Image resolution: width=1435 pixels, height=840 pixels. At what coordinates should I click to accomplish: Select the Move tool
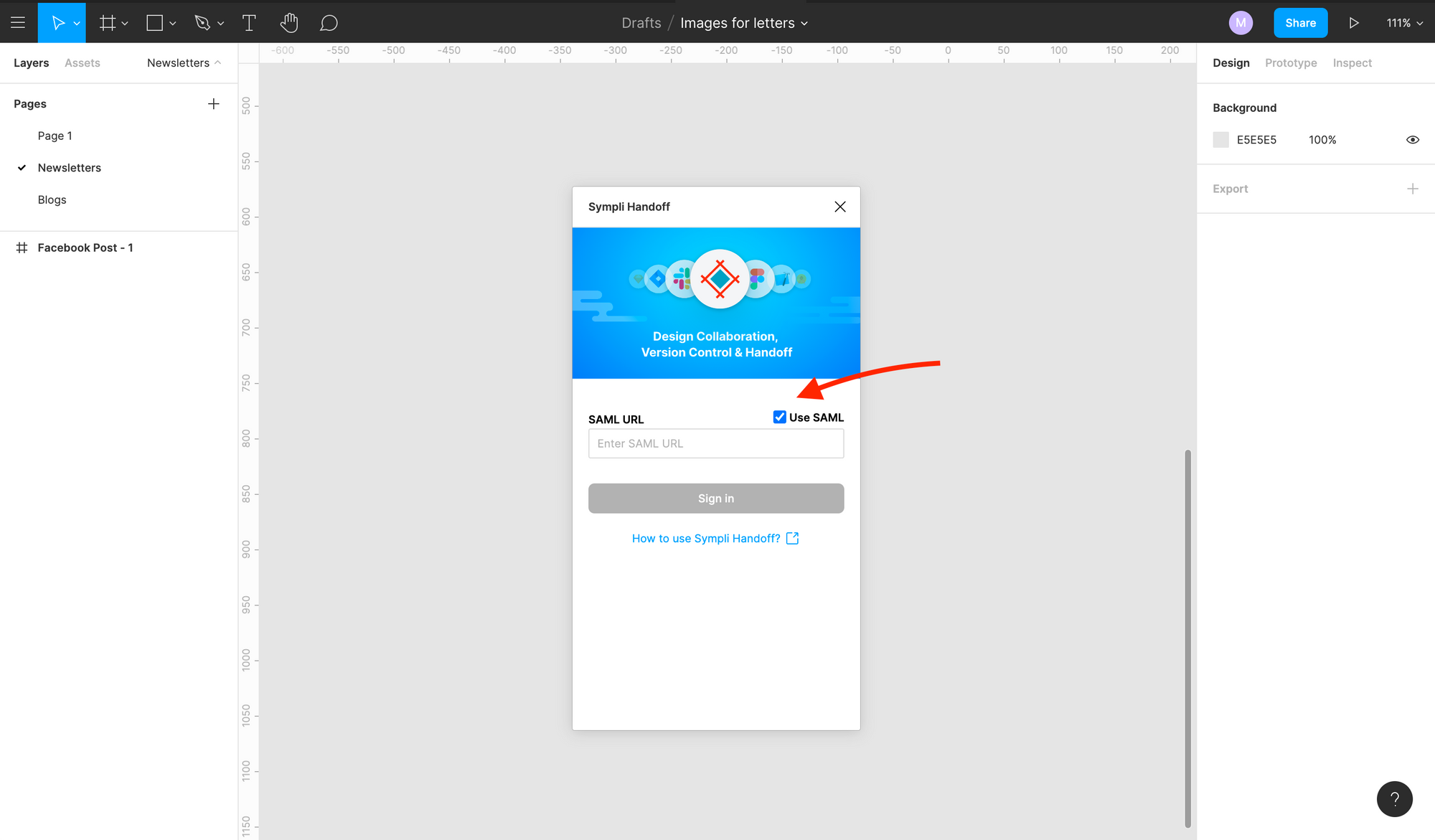click(58, 23)
